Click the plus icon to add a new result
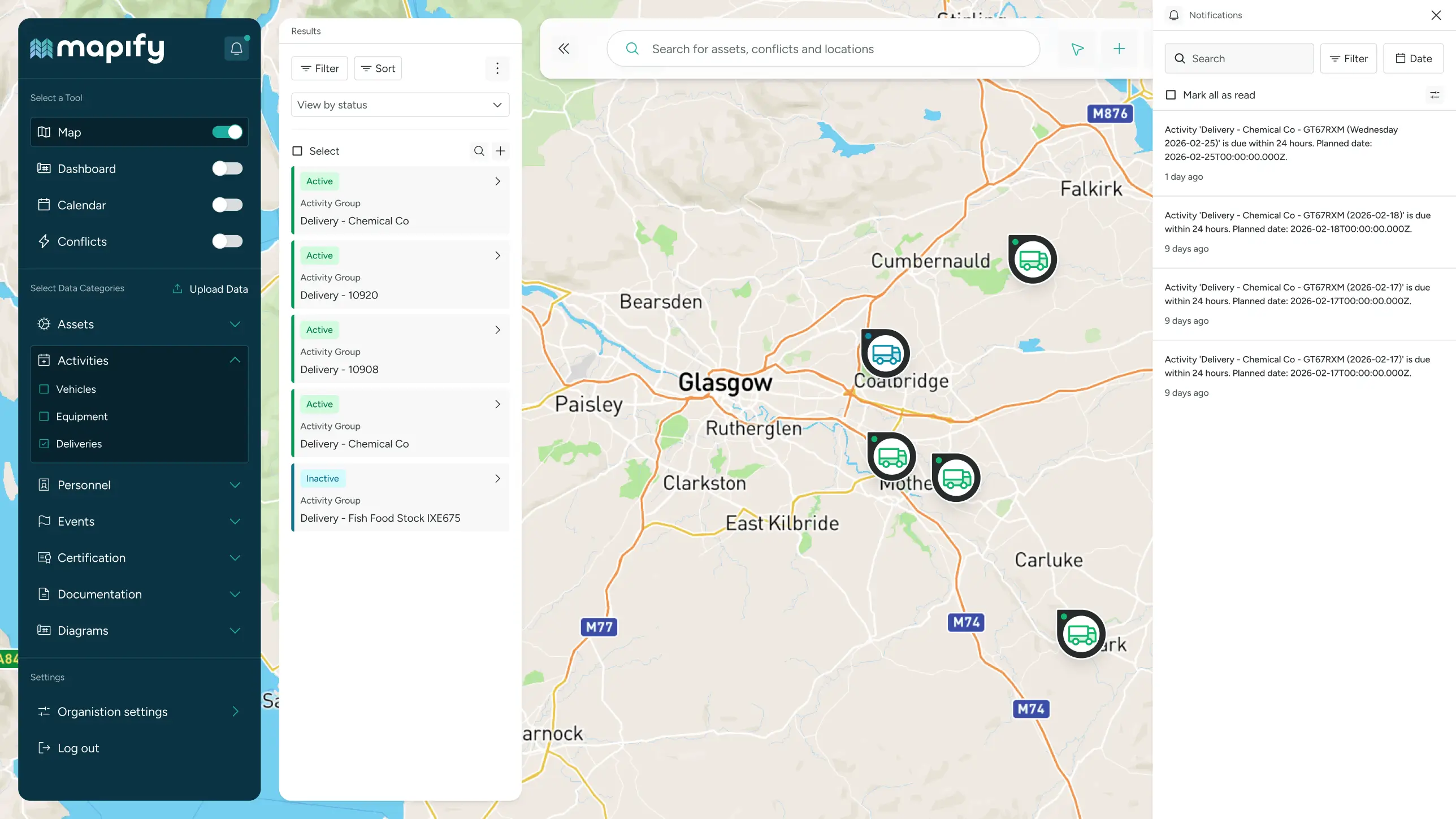 [x=500, y=151]
